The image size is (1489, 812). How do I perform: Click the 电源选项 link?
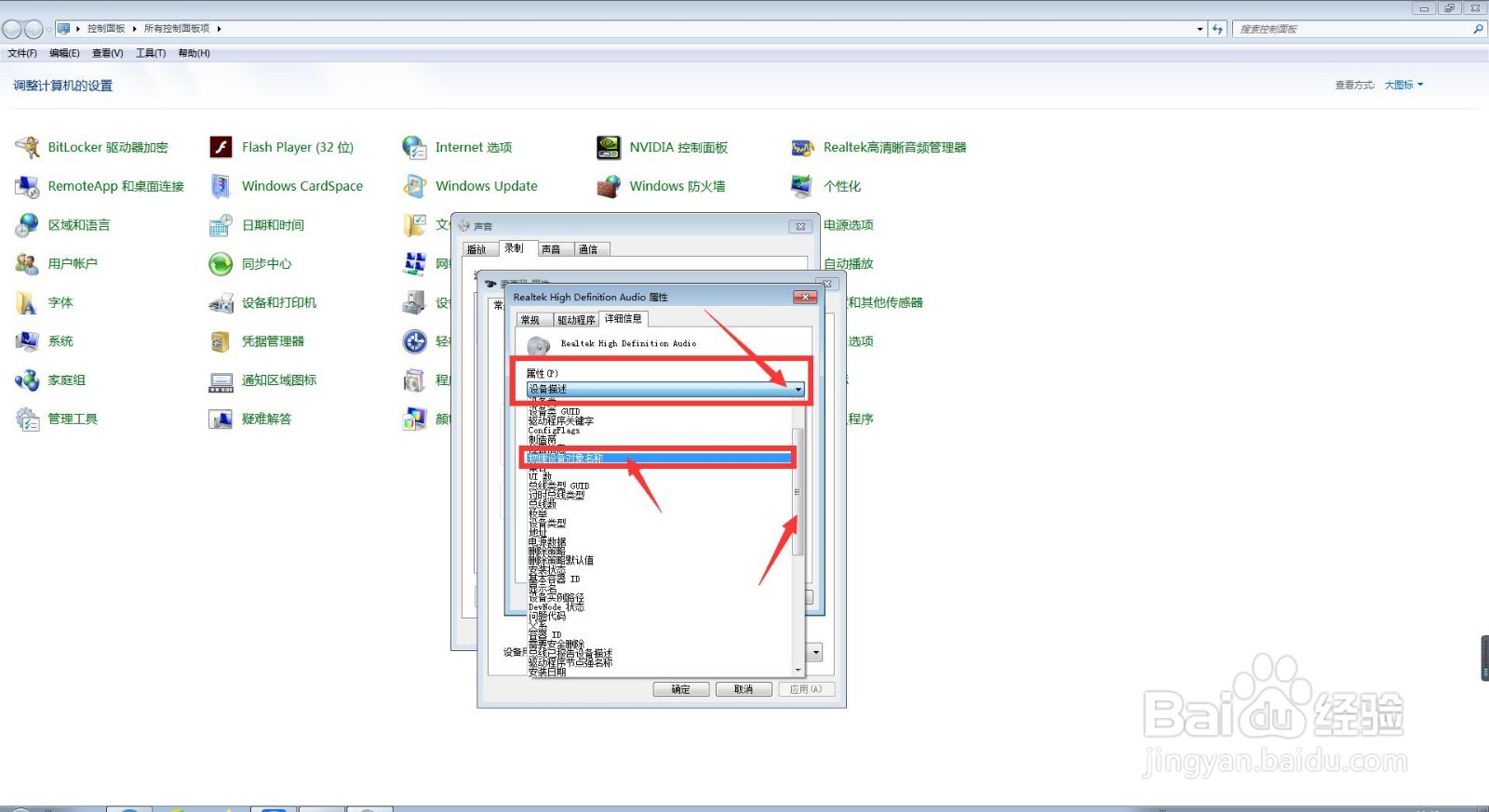(x=849, y=225)
